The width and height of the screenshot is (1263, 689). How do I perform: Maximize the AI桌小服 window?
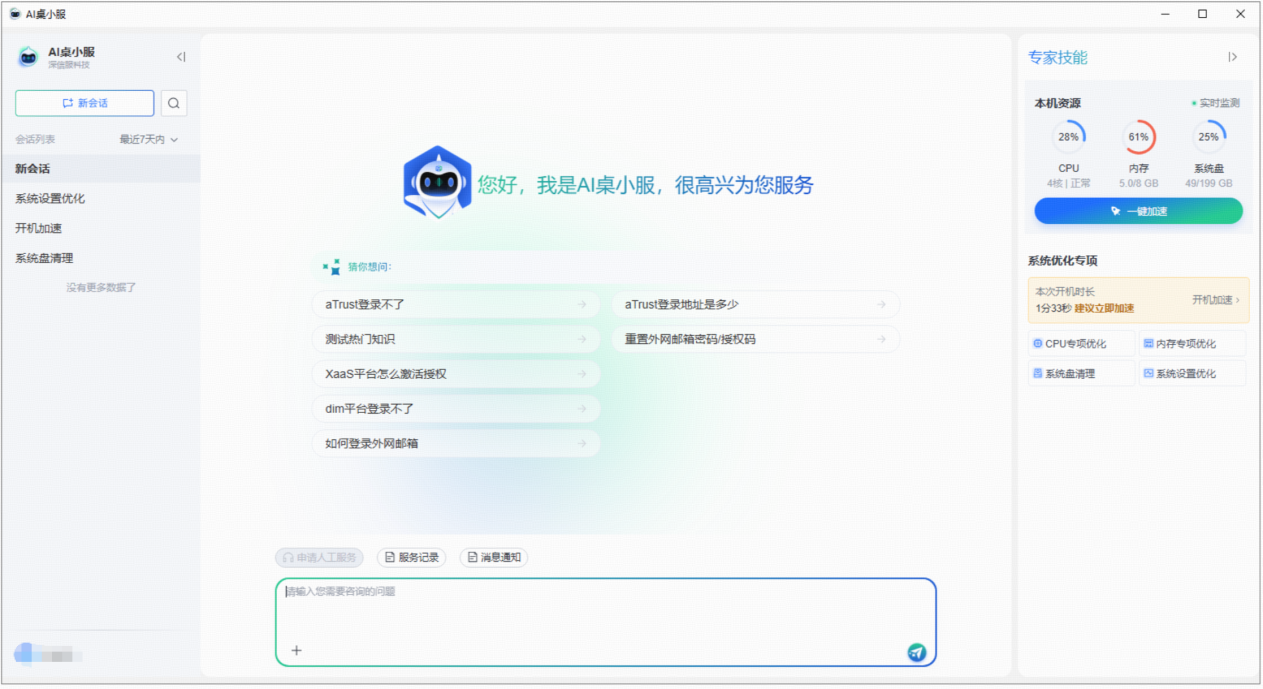(x=1202, y=14)
